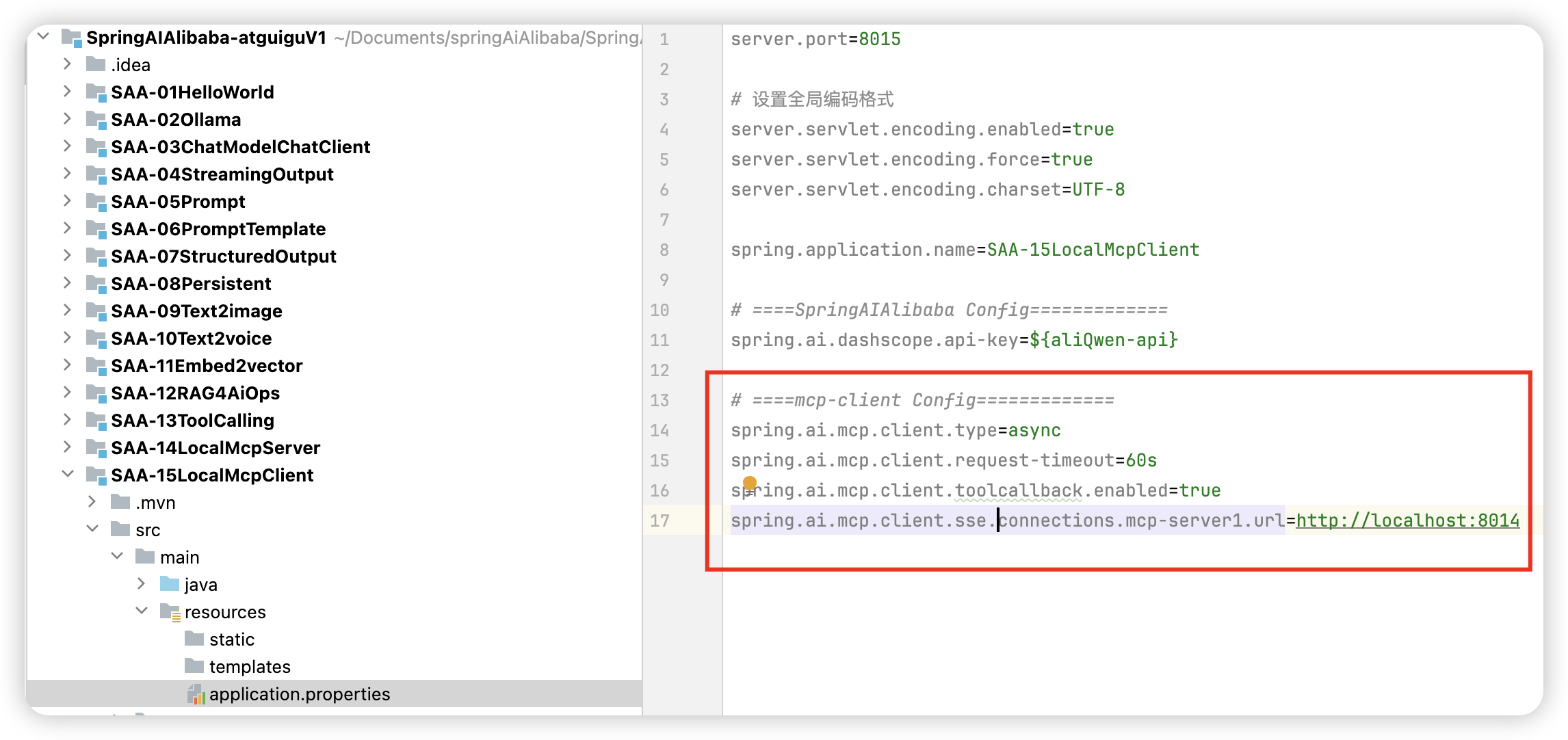The image size is (1568, 740).
Task: Collapse the src folder chevron
Action: [x=92, y=529]
